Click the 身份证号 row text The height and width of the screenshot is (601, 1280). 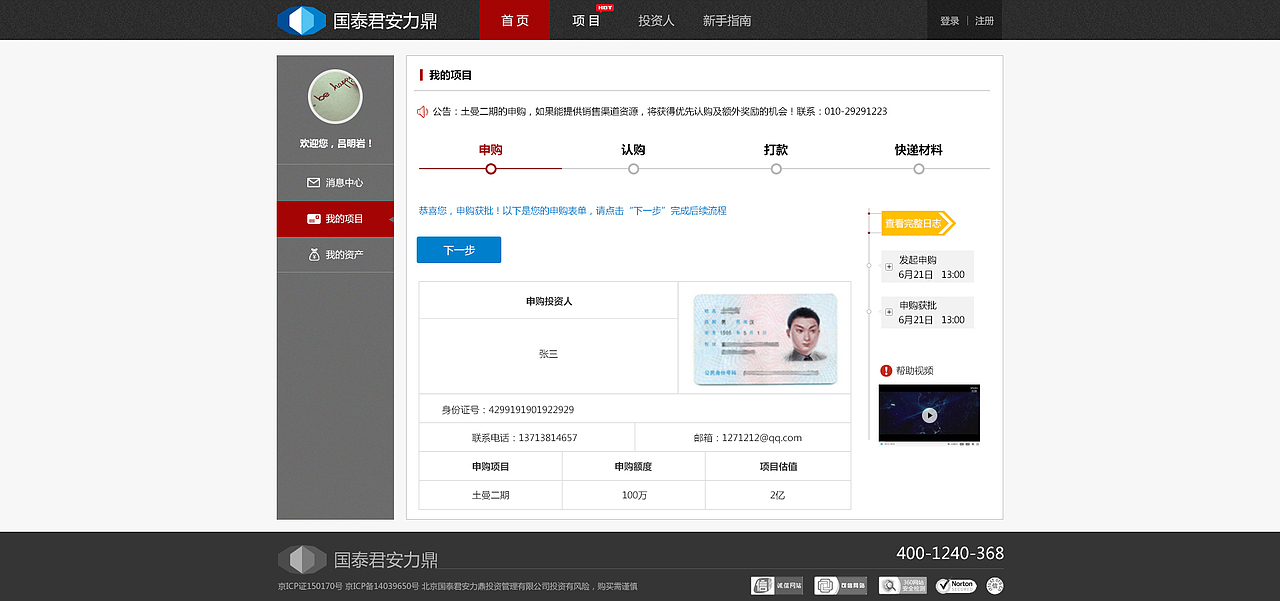pyautogui.click(x=508, y=410)
